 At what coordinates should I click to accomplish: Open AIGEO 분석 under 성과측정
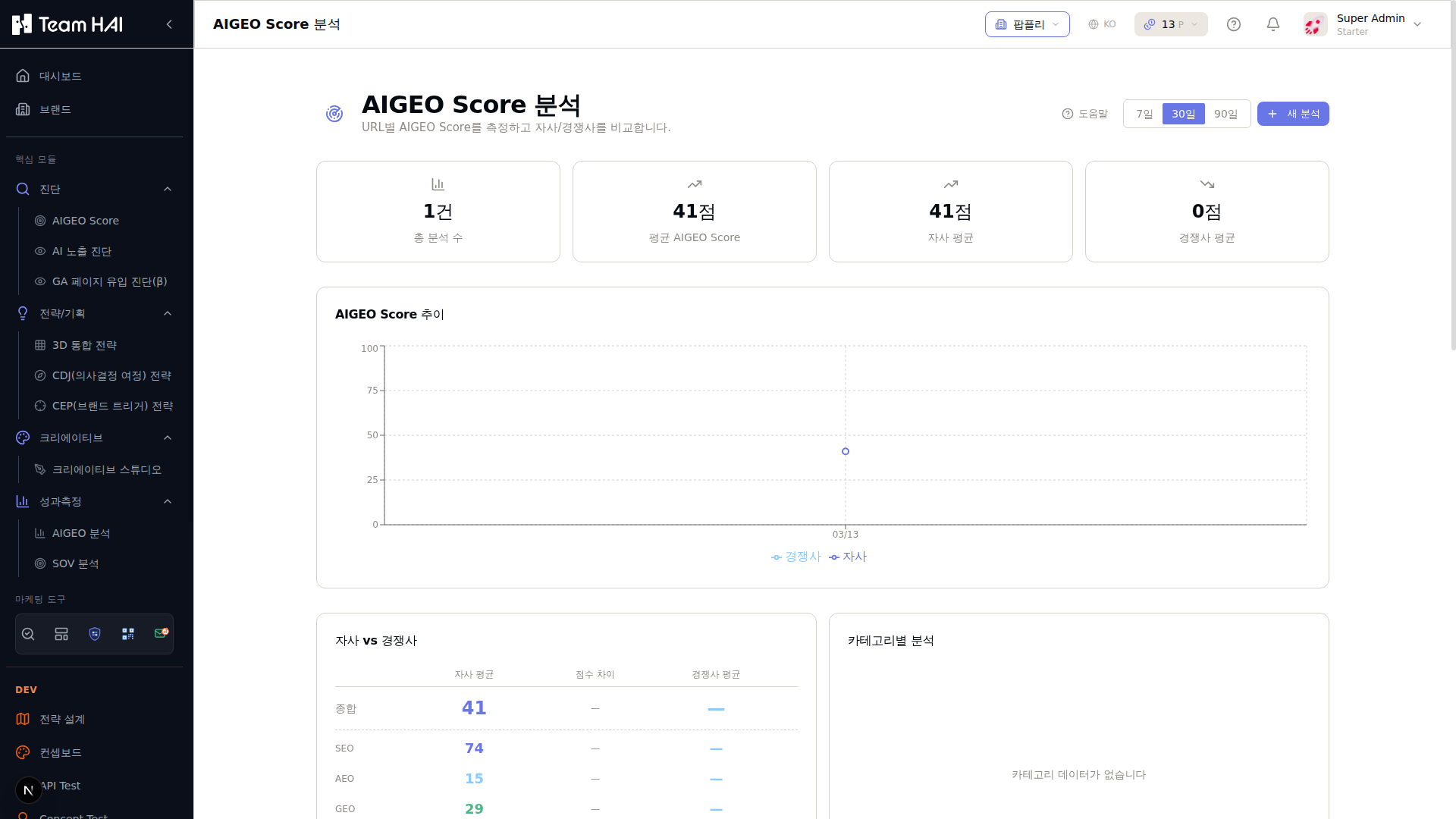103,533
